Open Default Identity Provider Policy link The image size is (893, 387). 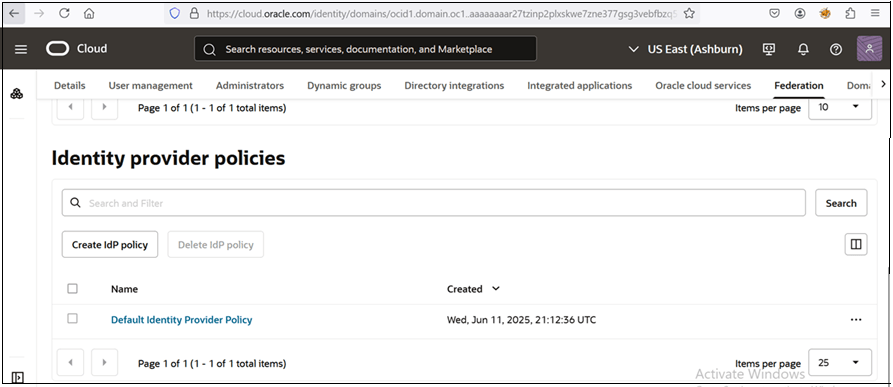tap(181, 320)
